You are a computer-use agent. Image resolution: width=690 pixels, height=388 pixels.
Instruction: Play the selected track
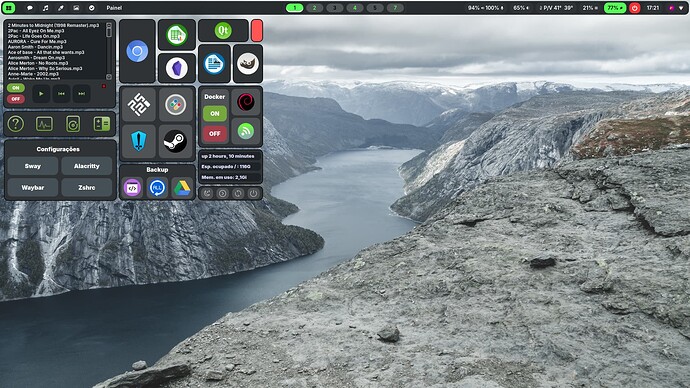(41, 94)
